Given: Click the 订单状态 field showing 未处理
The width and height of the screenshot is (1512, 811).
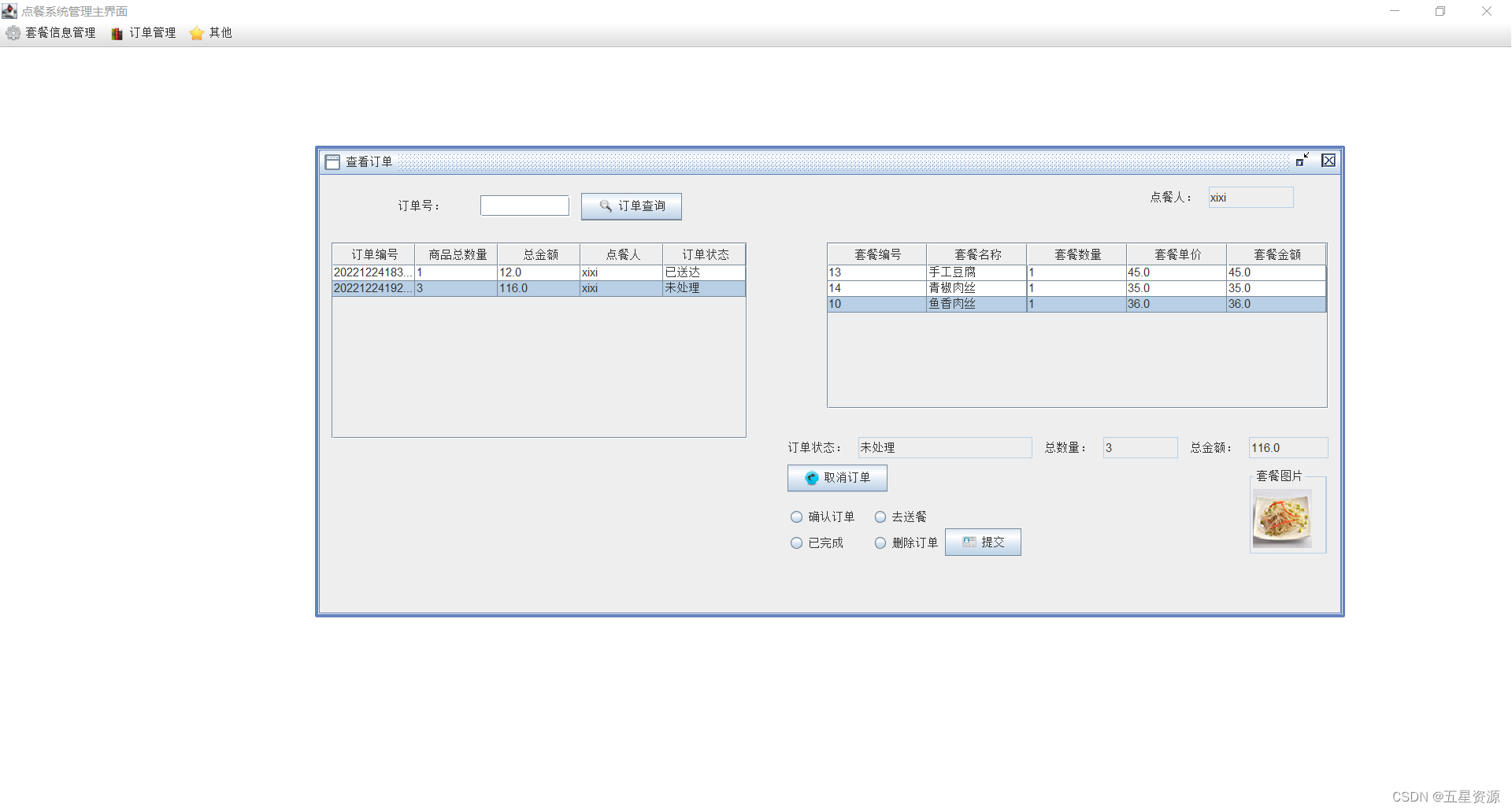Looking at the screenshot, I should click(x=945, y=448).
